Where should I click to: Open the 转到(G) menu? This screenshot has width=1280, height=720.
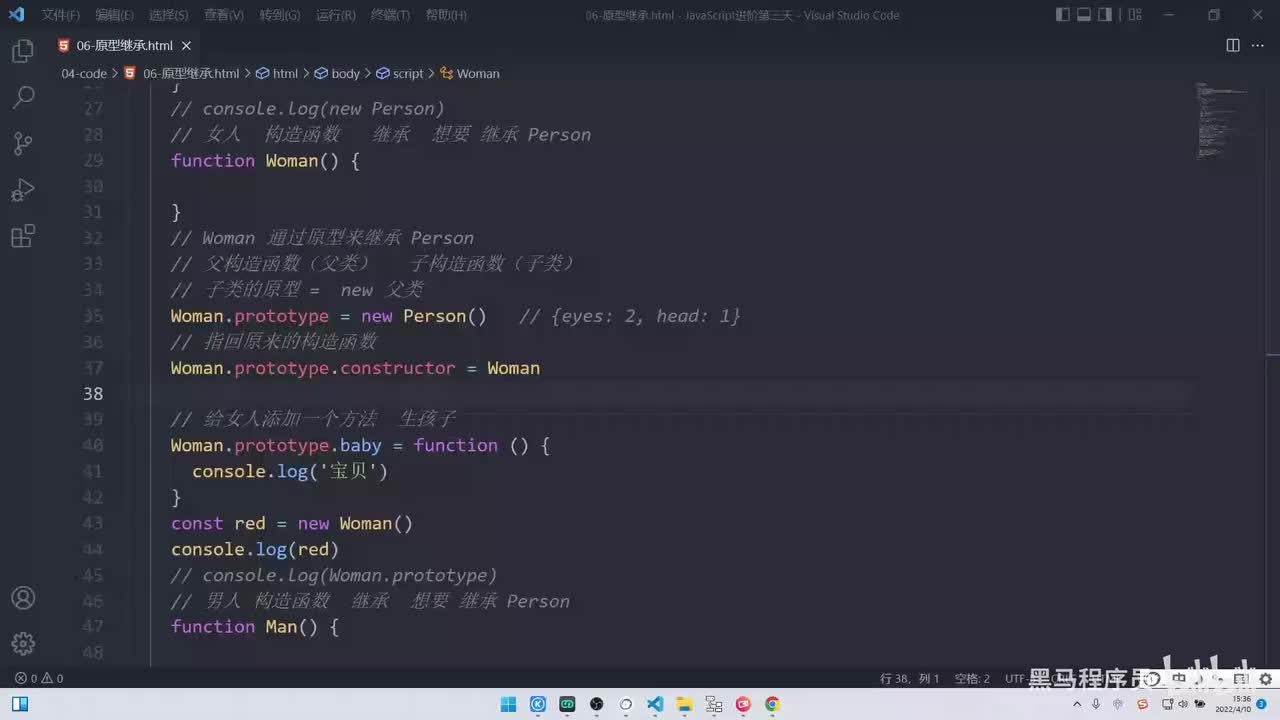279,15
